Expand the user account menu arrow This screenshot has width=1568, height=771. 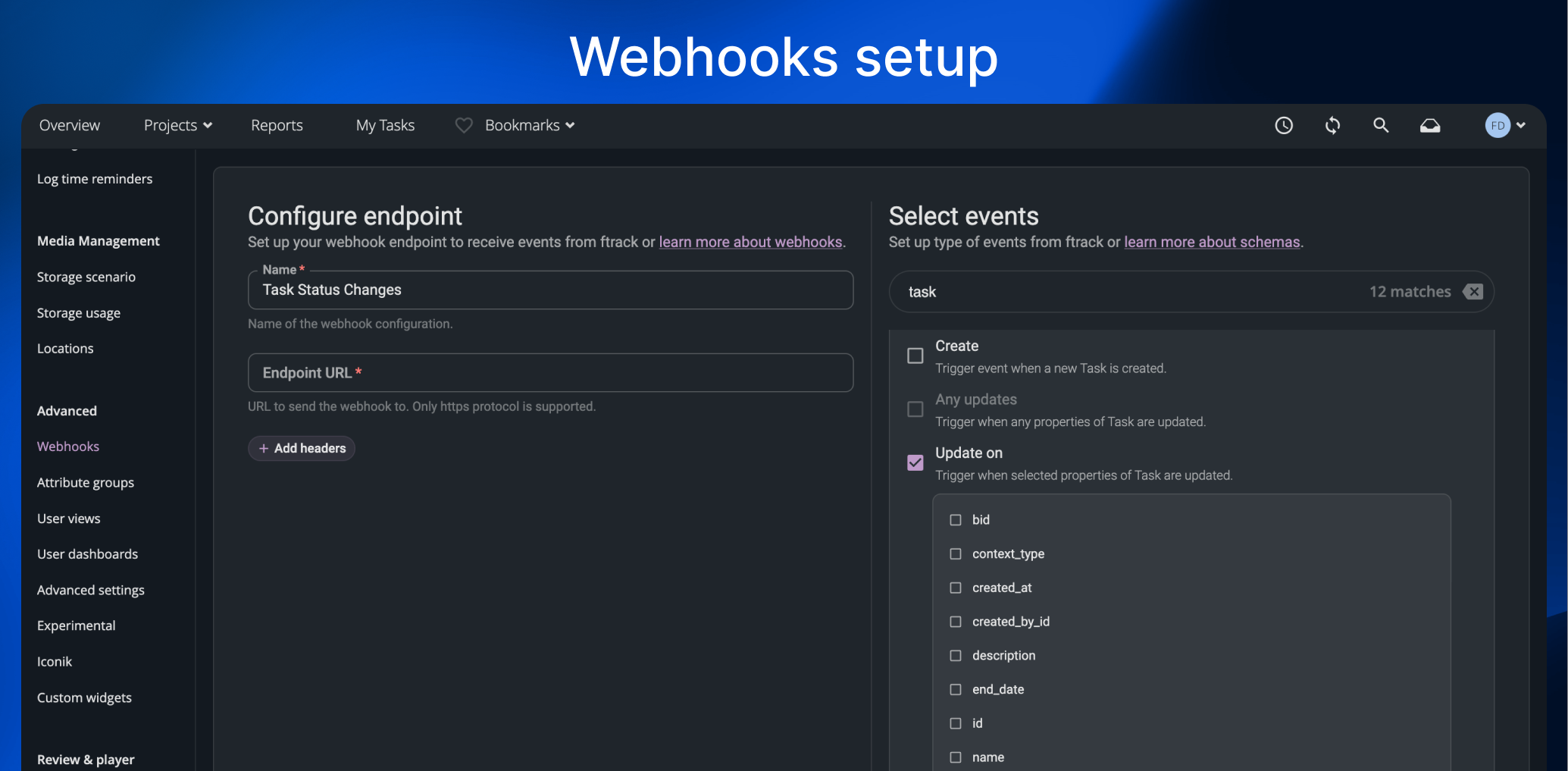coord(1521,126)
